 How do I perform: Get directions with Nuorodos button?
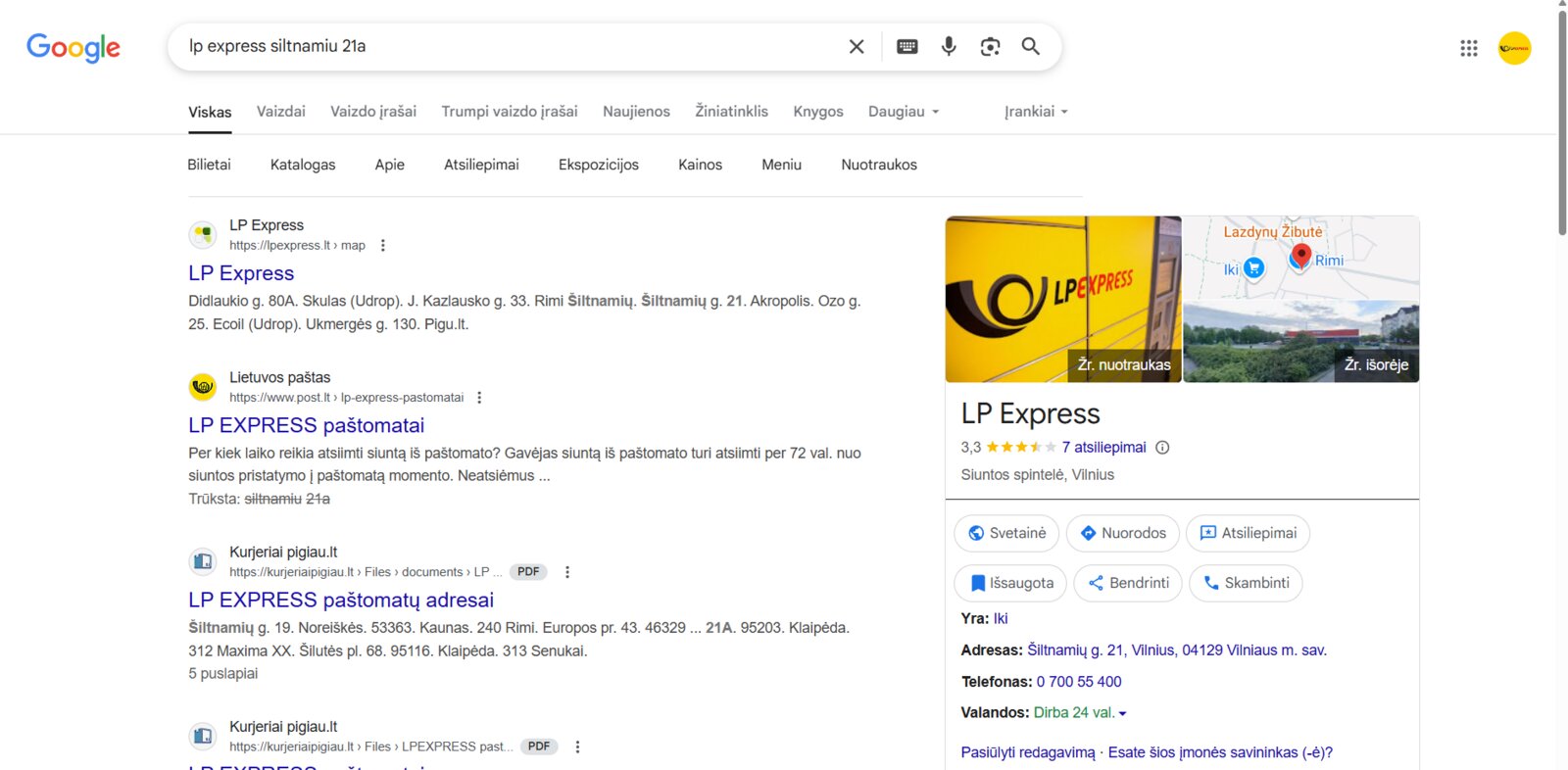coord(1122,533)
